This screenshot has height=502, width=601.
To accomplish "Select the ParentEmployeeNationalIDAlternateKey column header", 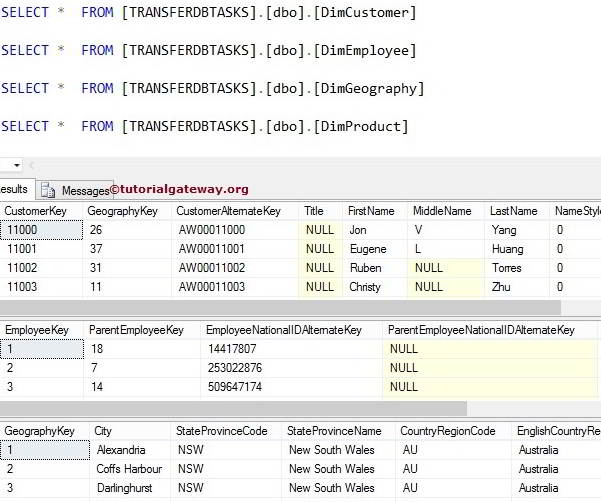I will (x=490, y=330).
